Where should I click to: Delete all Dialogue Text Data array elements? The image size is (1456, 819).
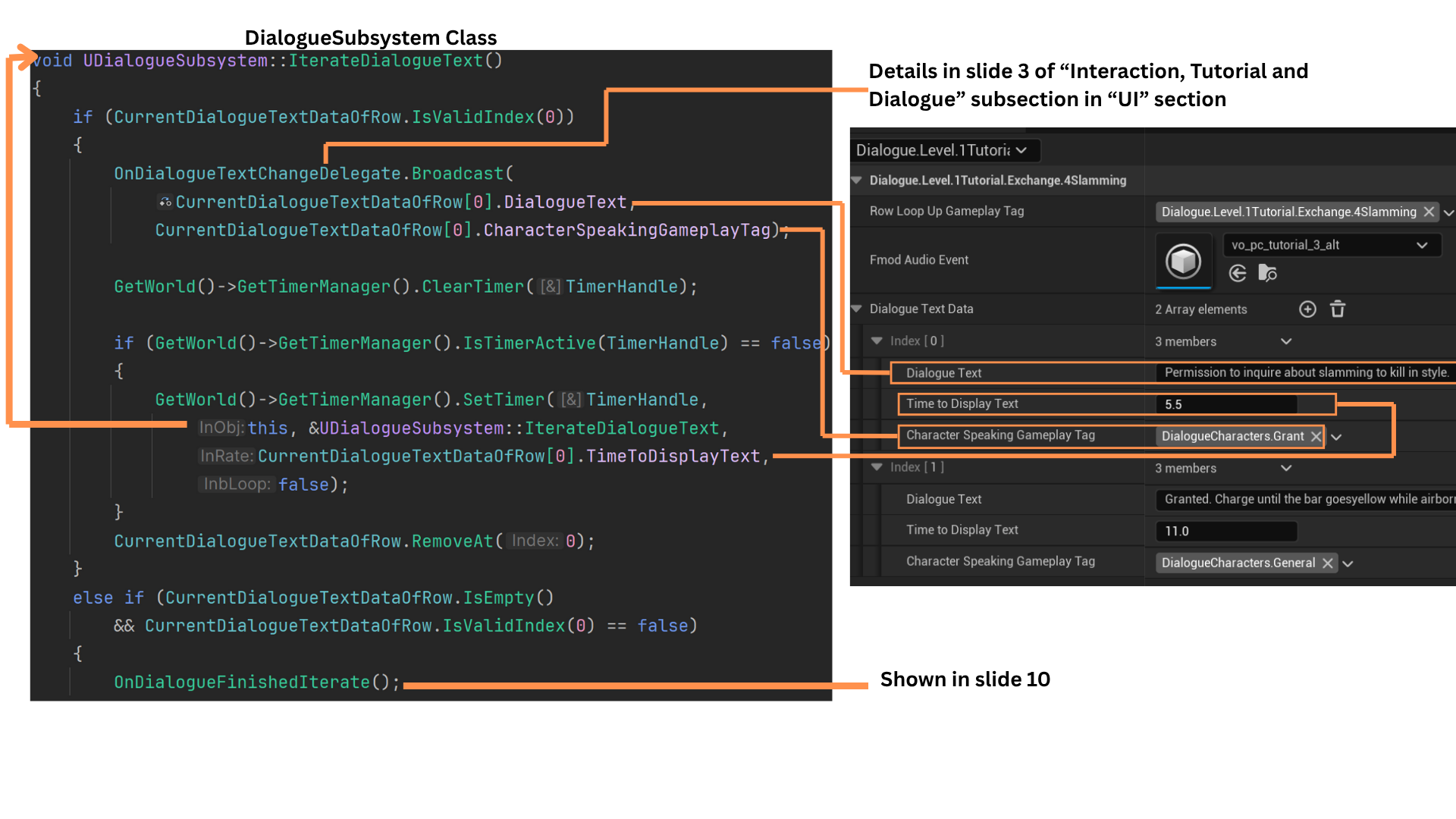click(1338, 309)
